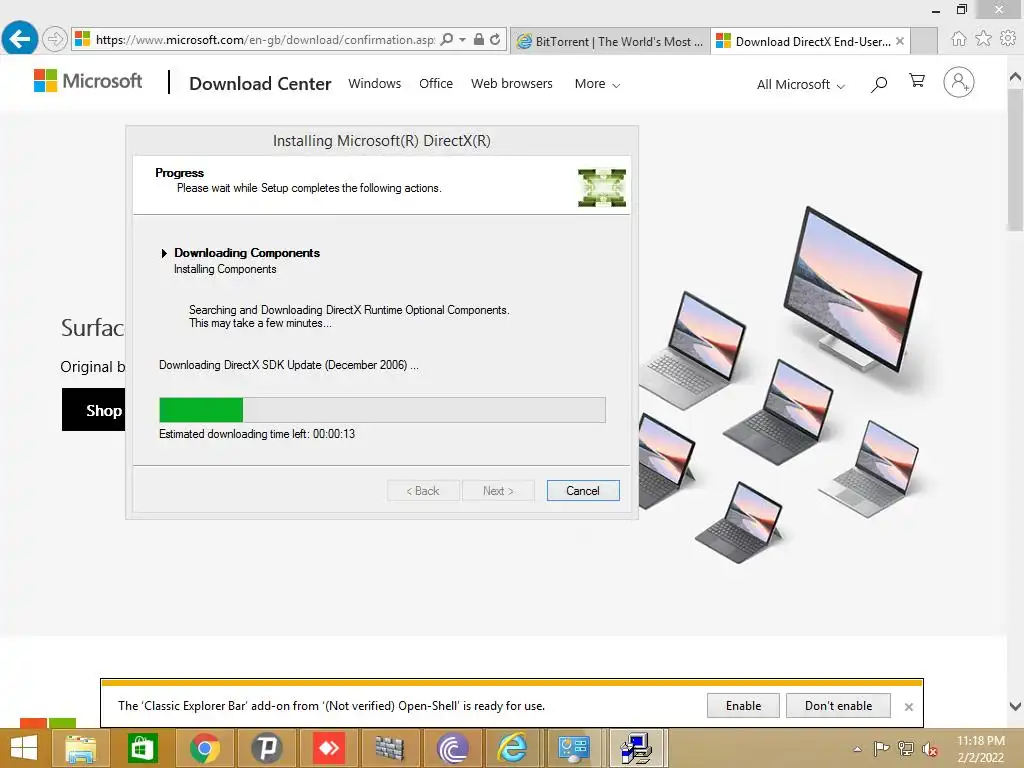This screenshot has height=768, width=1024.
Task: Click the Download Center link
Action: pyautogui.click(x=260, y=84)
